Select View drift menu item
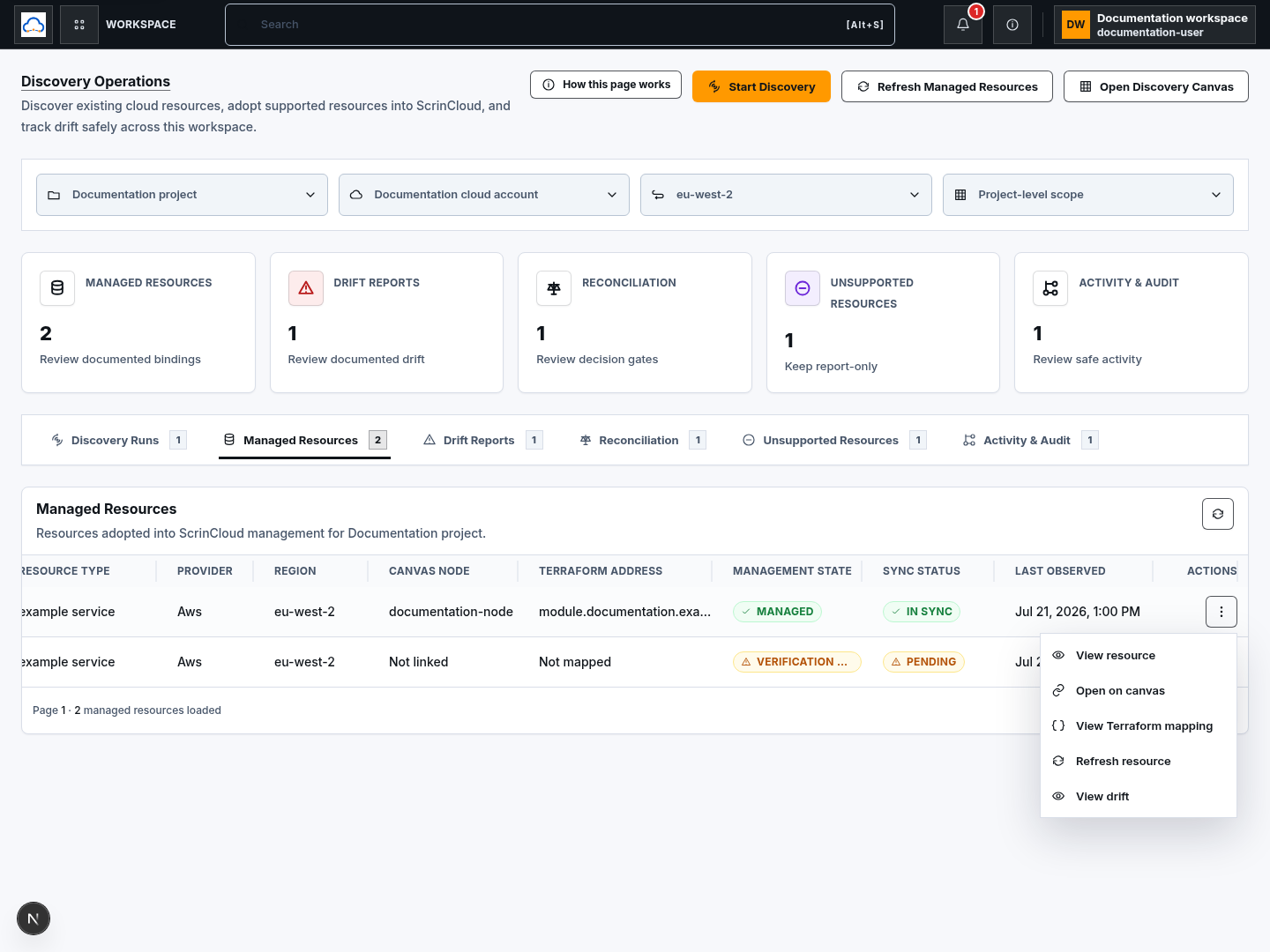The image size is (1270, 952). click(x=1139, y=796)
